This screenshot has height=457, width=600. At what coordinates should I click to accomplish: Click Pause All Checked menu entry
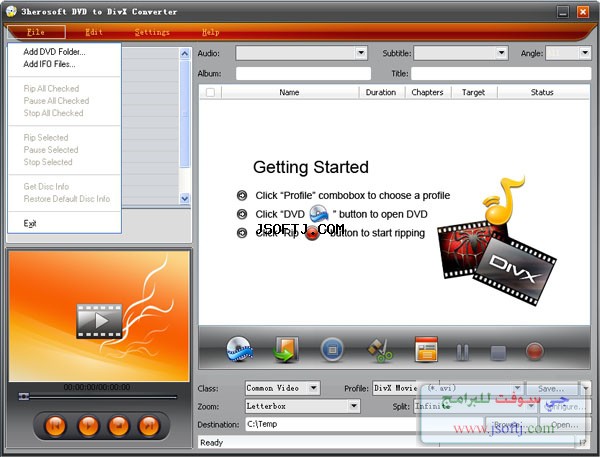point(56,101)
